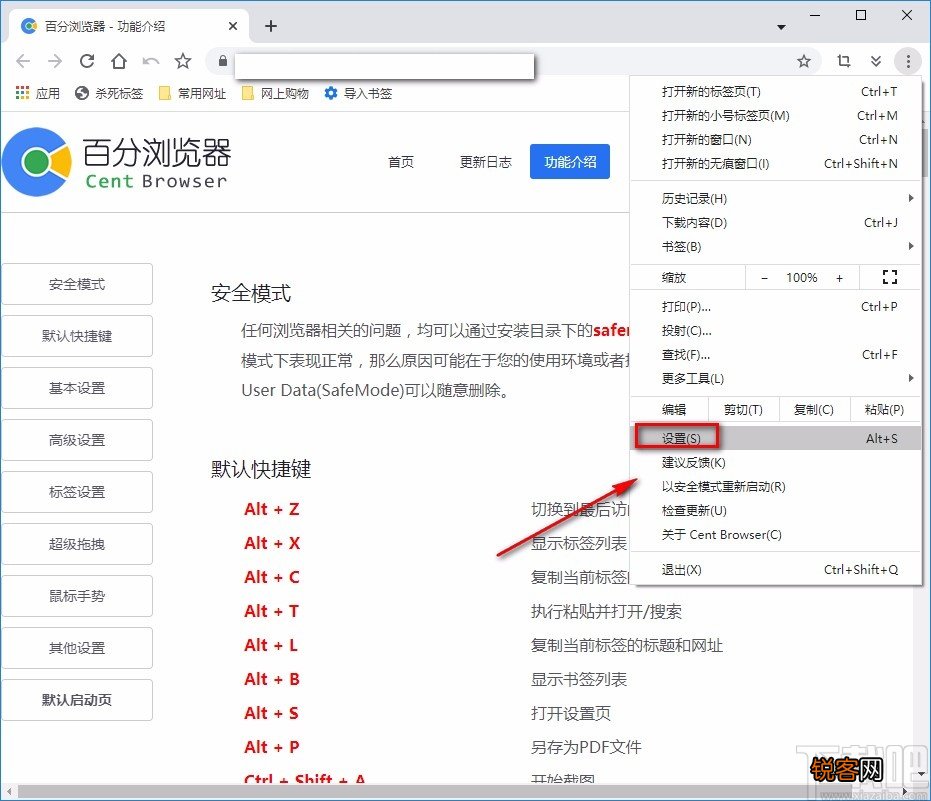Image resolution: width=931 pixels, height=801 pixels.
Task: Choose 检查更新(U) menu item
Action: tap(775, 511)
